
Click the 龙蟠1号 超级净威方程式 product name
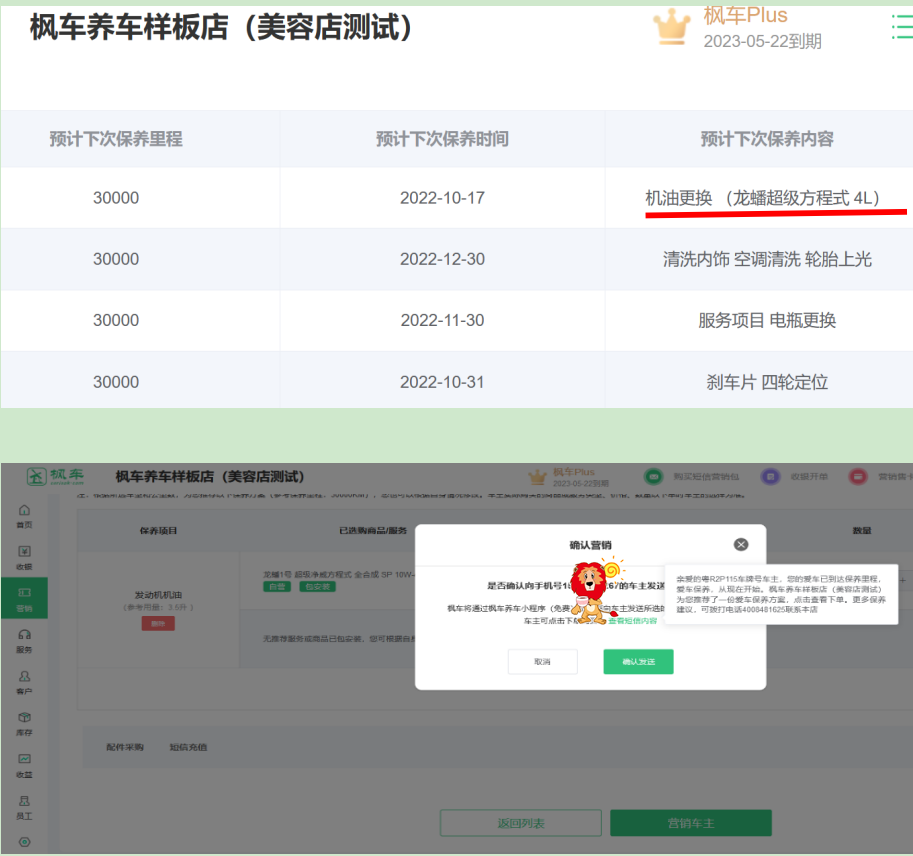[338, 574]
